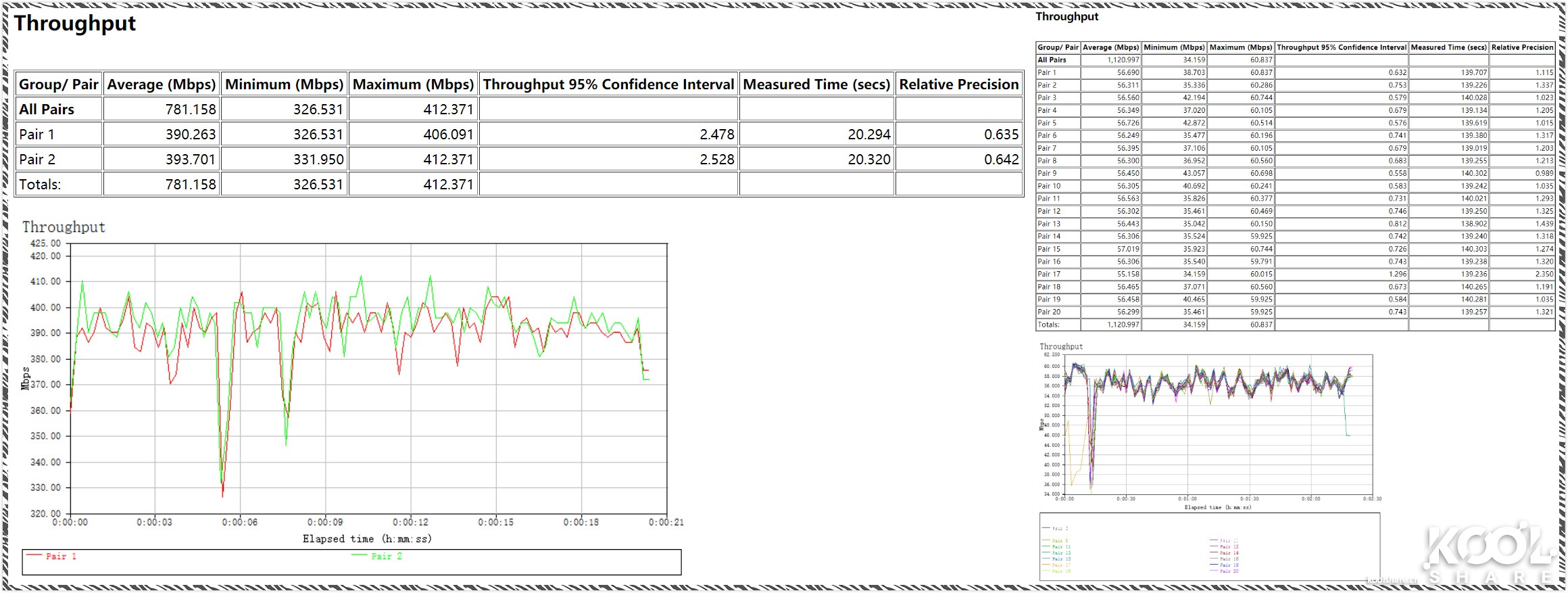1568x593 pixels.
Task: Select confidence interval value 2.478
Action: point(717,135)
